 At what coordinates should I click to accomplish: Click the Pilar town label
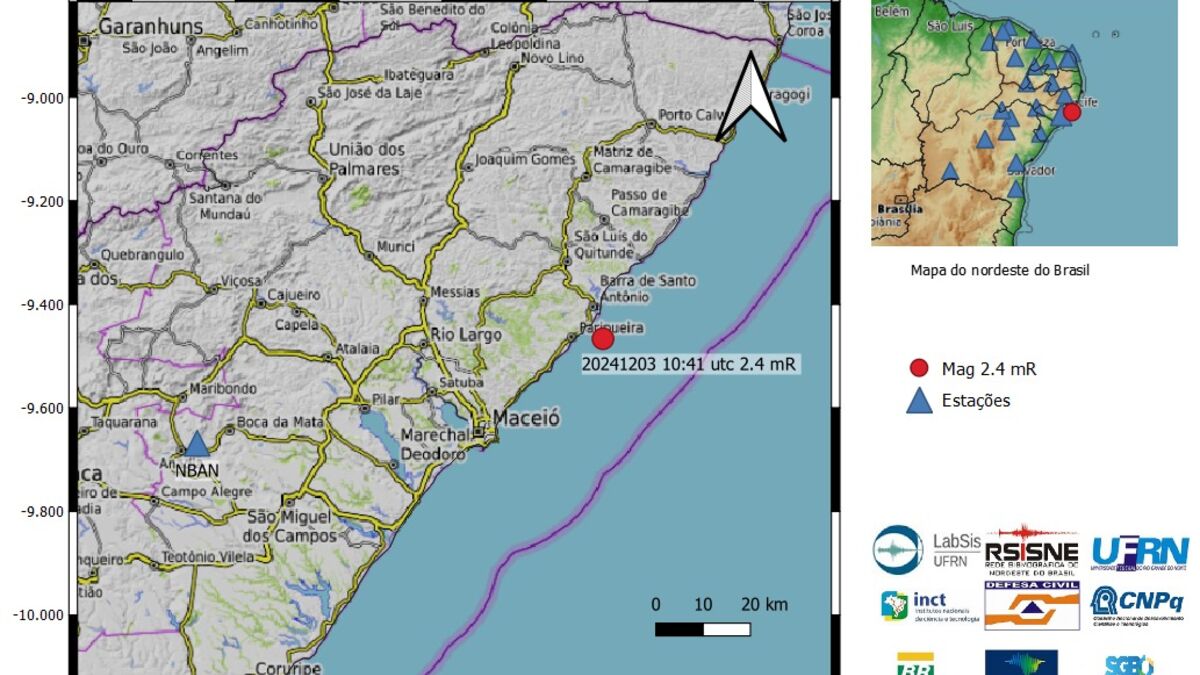(386, 399)
